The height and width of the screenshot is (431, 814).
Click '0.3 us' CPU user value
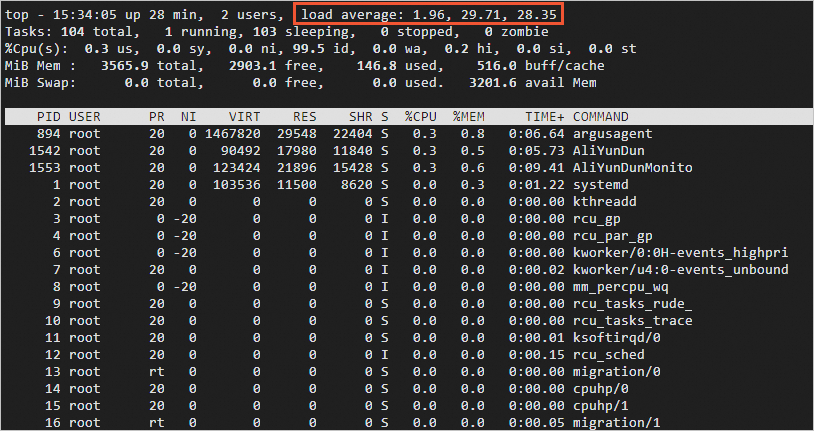click(106, 49)
